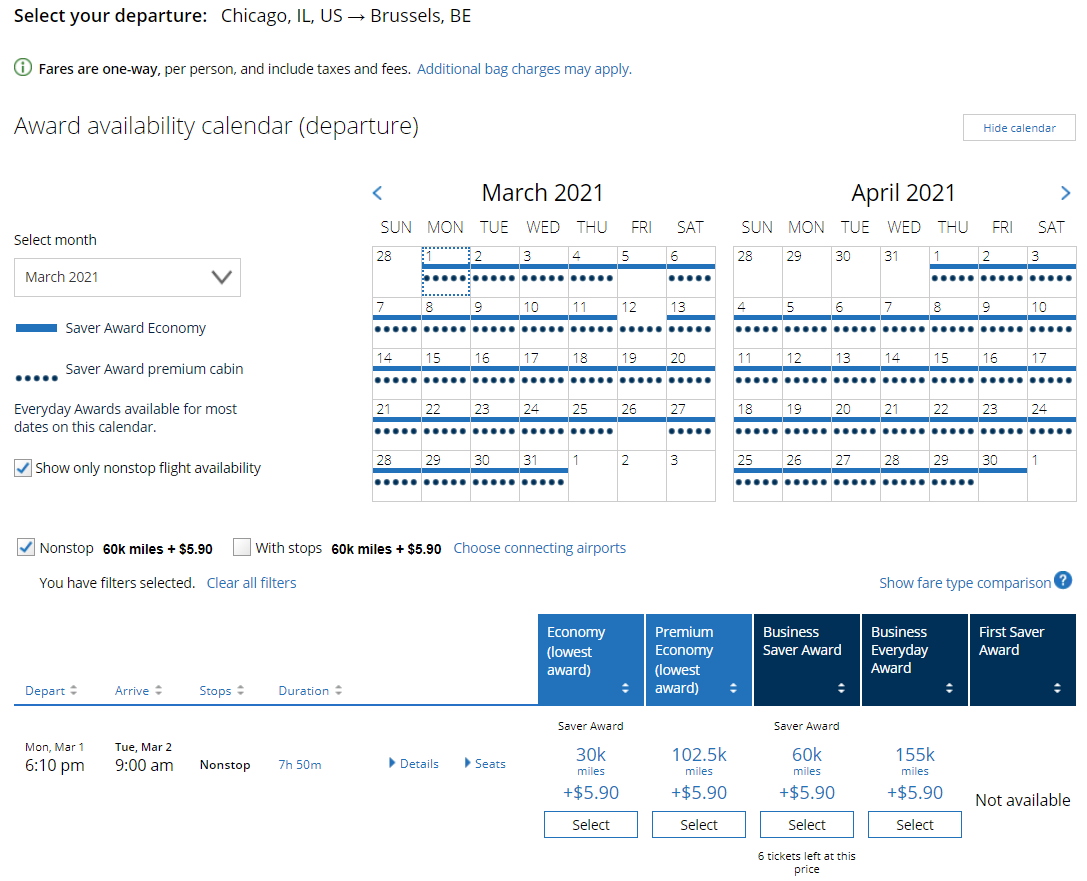
Task: Open the Select month dropdown
Action: pyautogui.click(x=127, y=277)
